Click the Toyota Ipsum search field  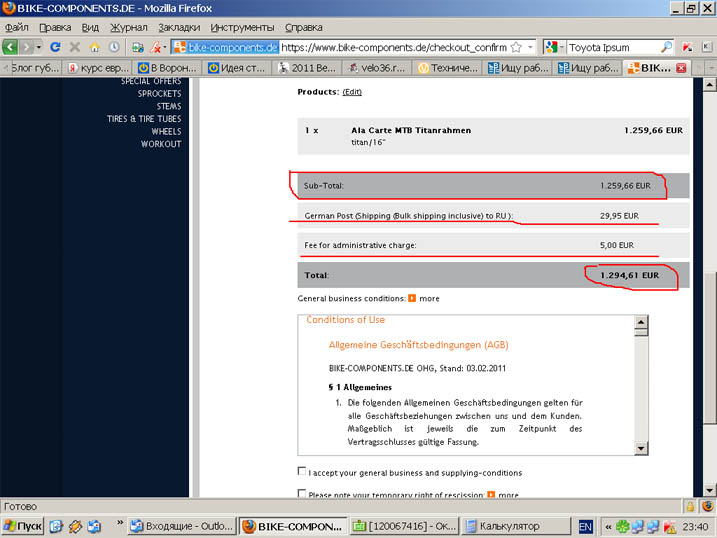tap(612, 47)
